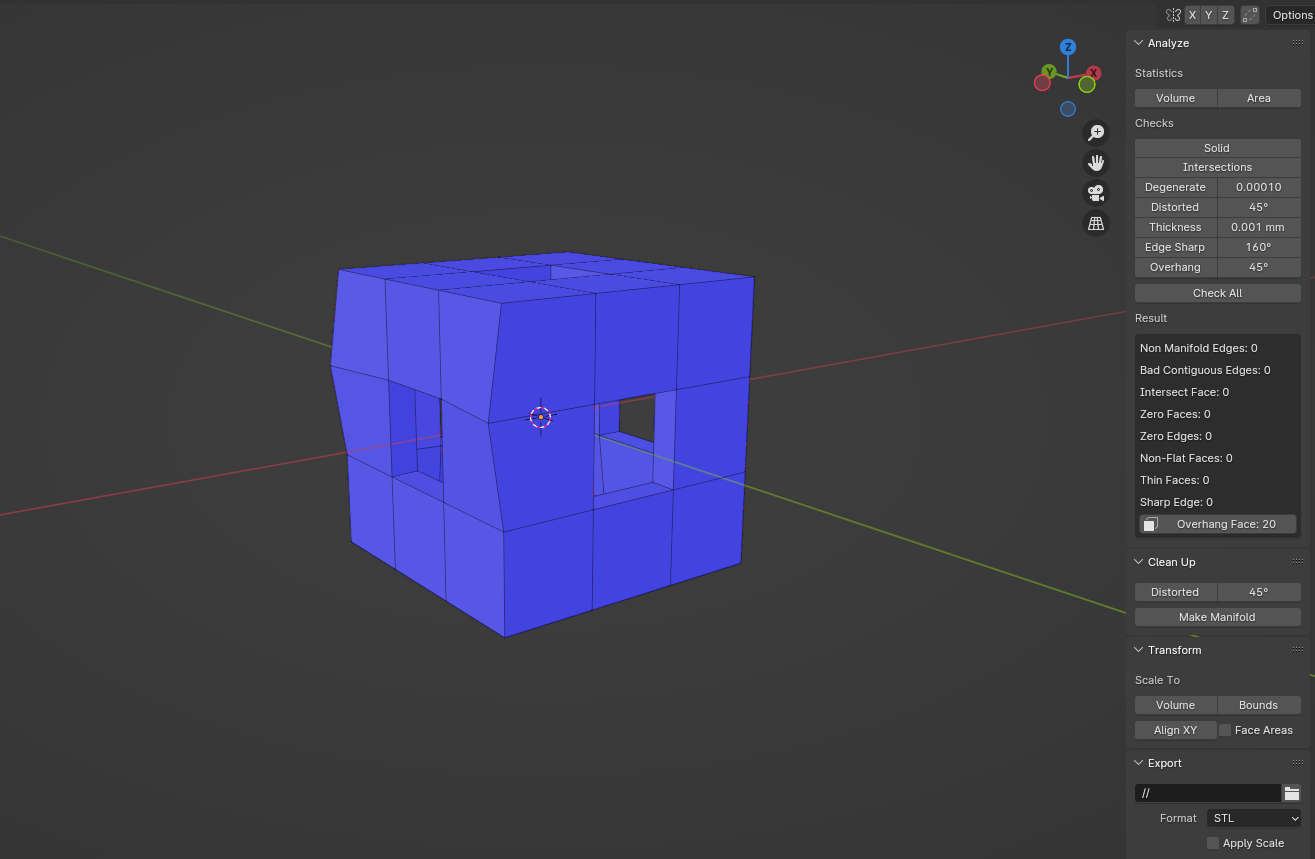Collapse the Transform panel
1315x859 pixels.
1139,650
